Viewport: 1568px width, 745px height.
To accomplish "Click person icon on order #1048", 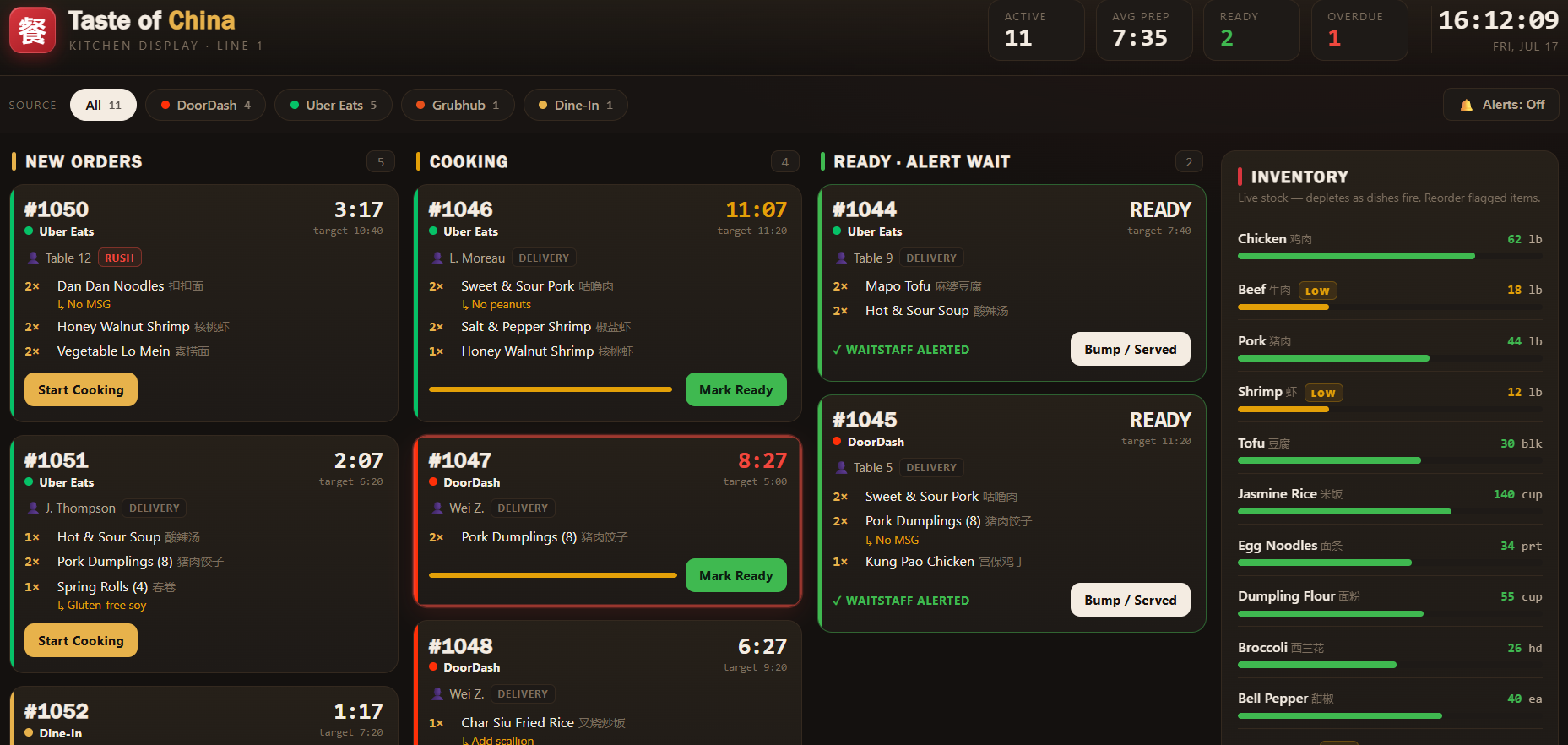I will click(x=437, y=693).
